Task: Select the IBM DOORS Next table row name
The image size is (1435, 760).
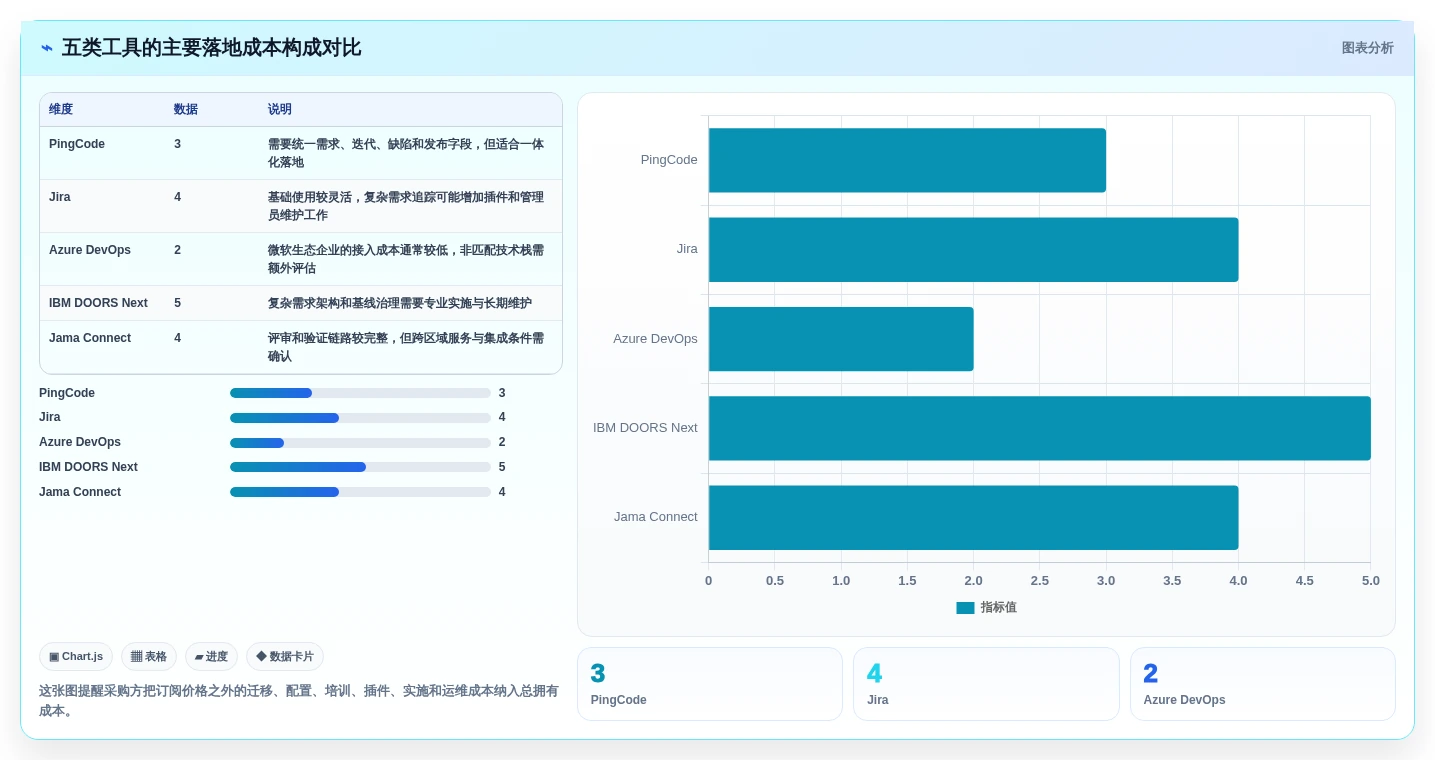Action: (x=98, y=303)
